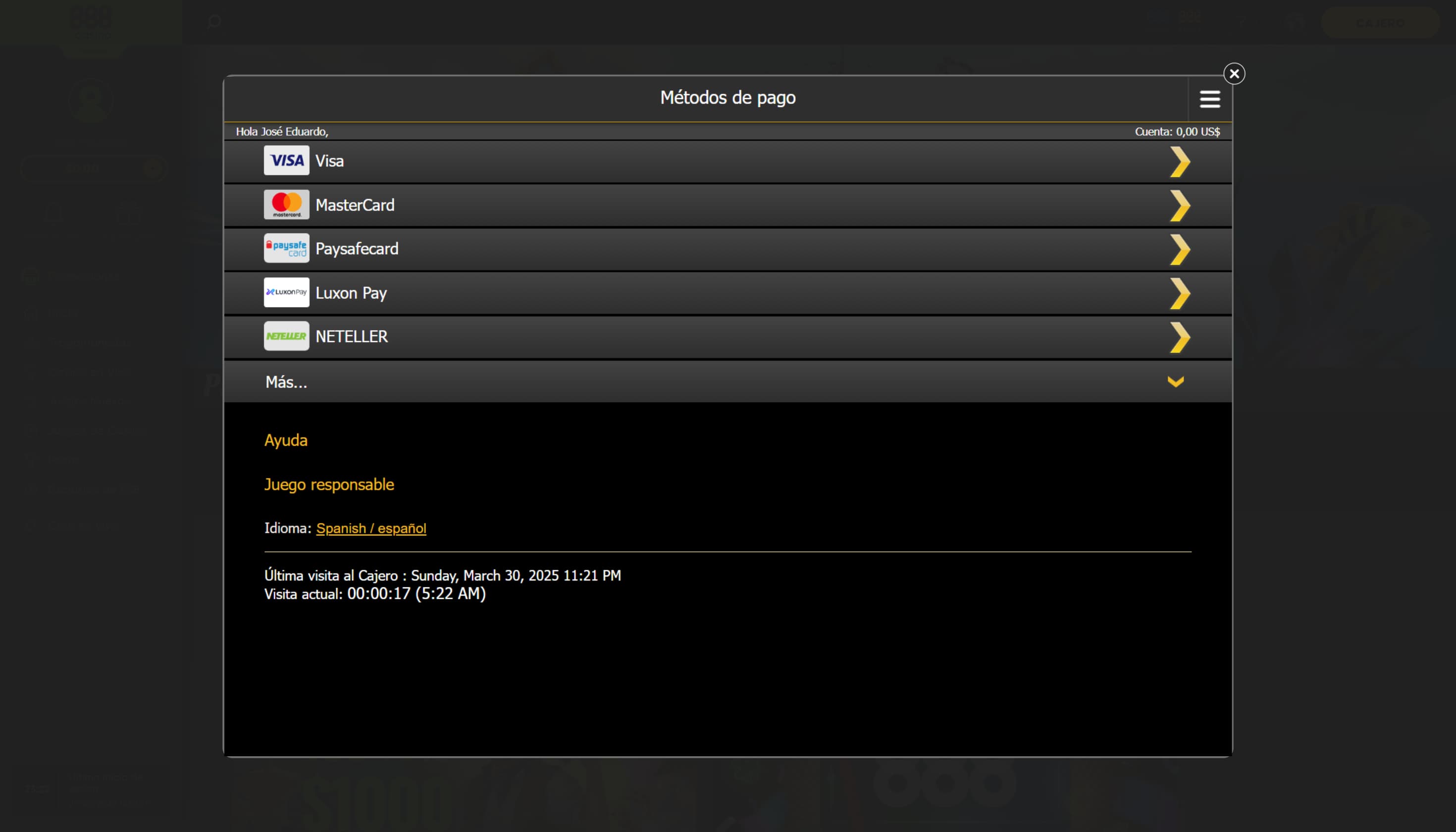Screen dimensions: 1456x832
Task: Click the account balance text
Action: [x=1177, y=132]
